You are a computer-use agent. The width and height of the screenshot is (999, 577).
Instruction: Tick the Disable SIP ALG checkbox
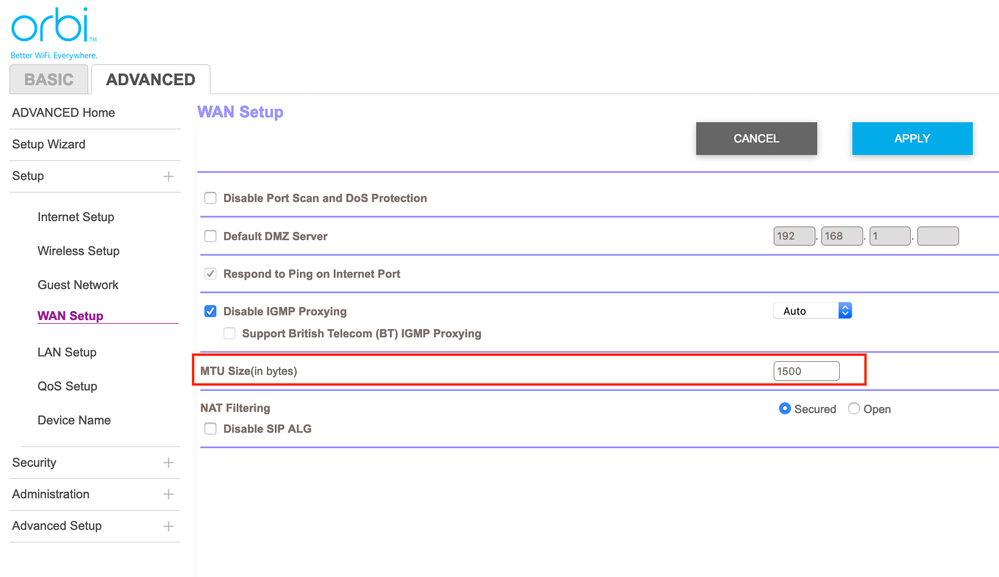point(210,429)
